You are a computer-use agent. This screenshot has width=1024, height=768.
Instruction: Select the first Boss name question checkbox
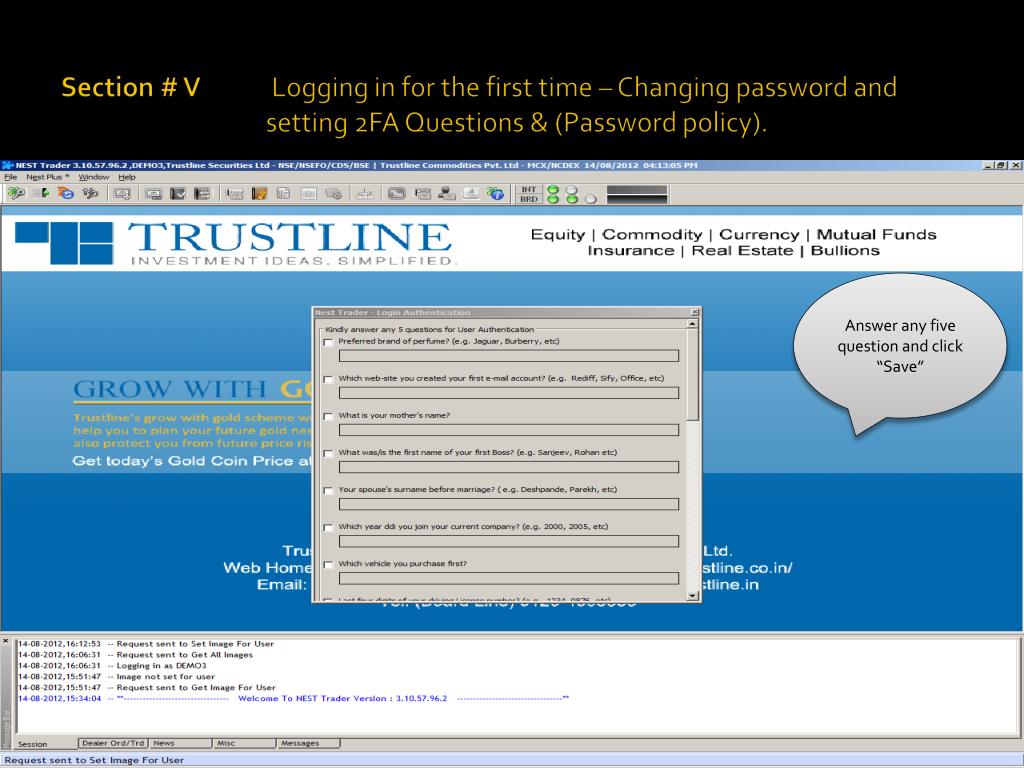click(x=328, y=453)
